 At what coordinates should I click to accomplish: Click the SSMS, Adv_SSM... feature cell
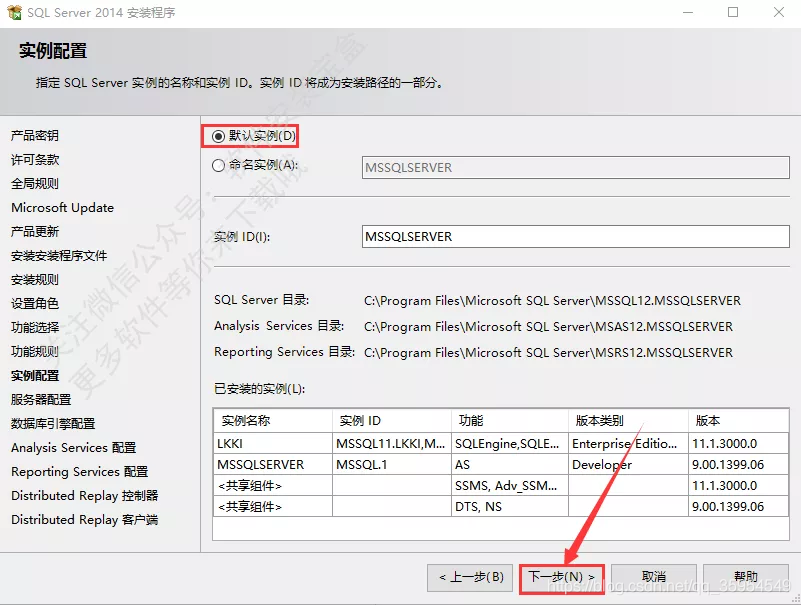(x=510, y=485)
